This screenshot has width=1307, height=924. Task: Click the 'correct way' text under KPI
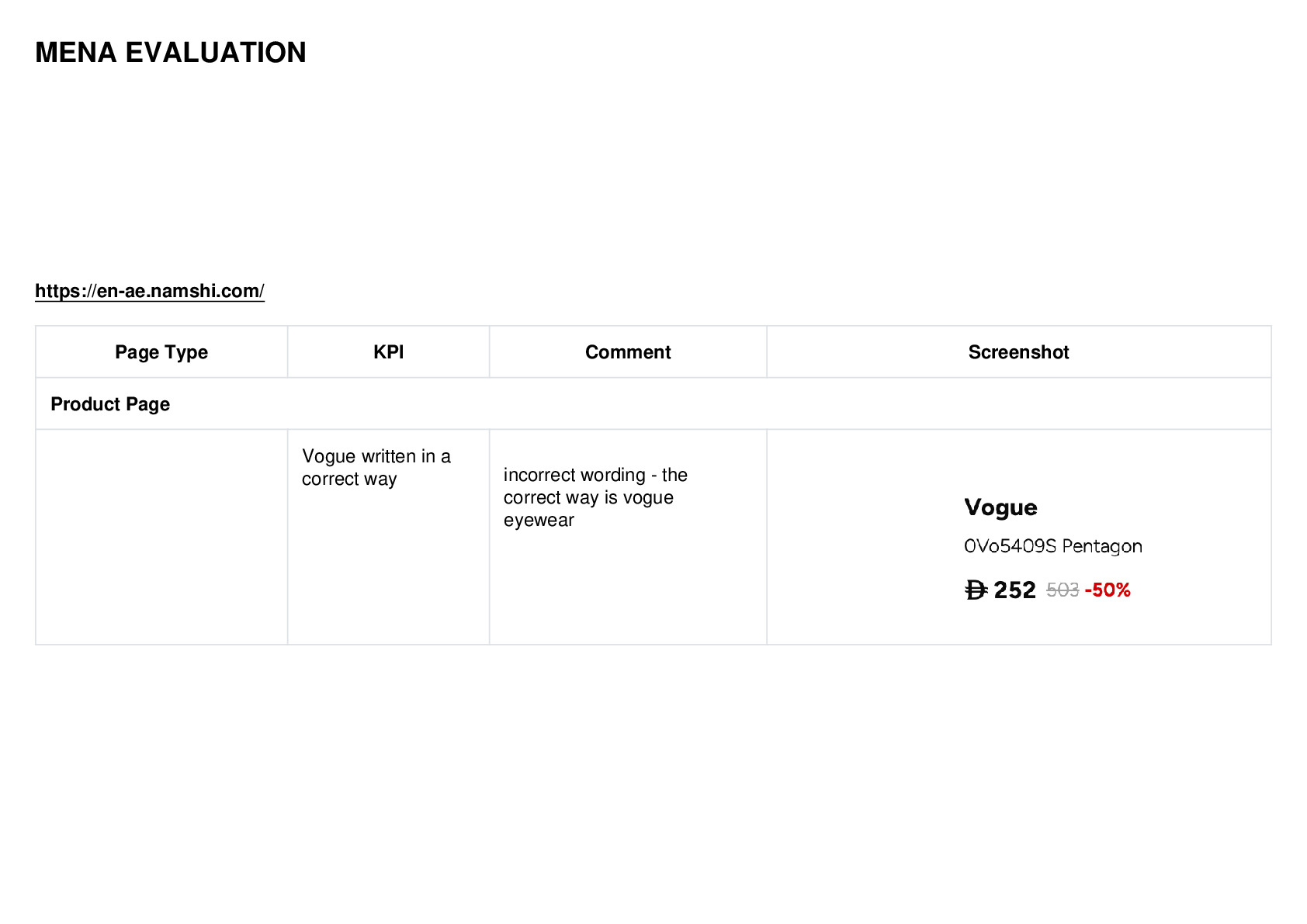349,479
